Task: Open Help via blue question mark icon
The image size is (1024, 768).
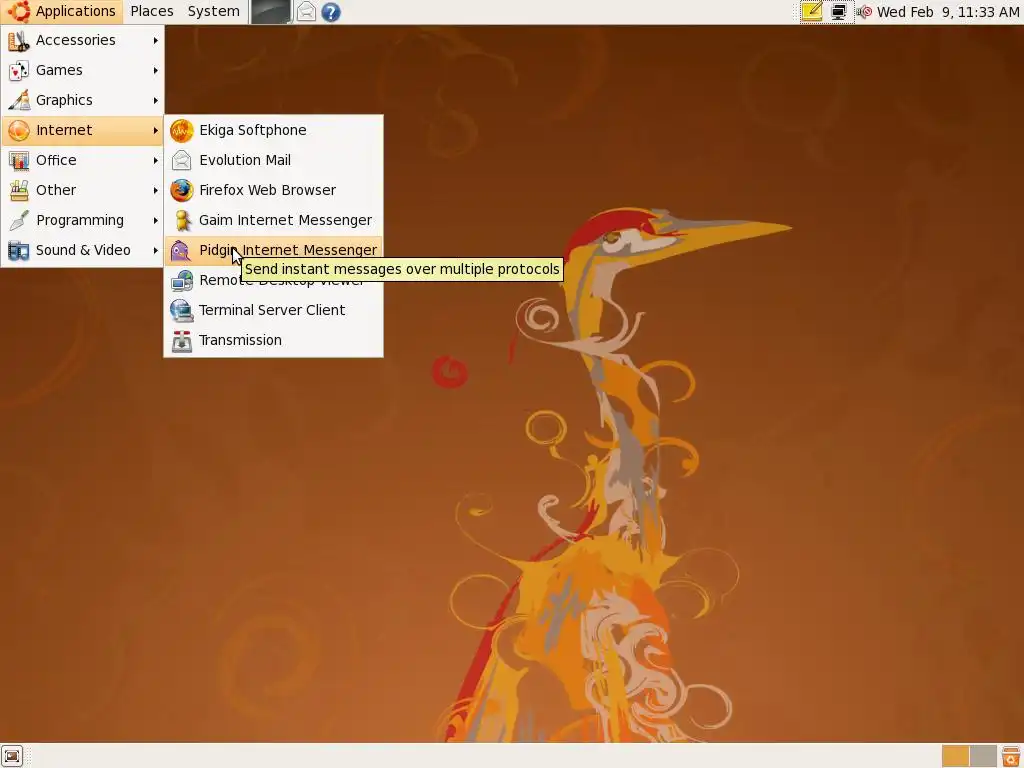Action: tap(331, 12)
